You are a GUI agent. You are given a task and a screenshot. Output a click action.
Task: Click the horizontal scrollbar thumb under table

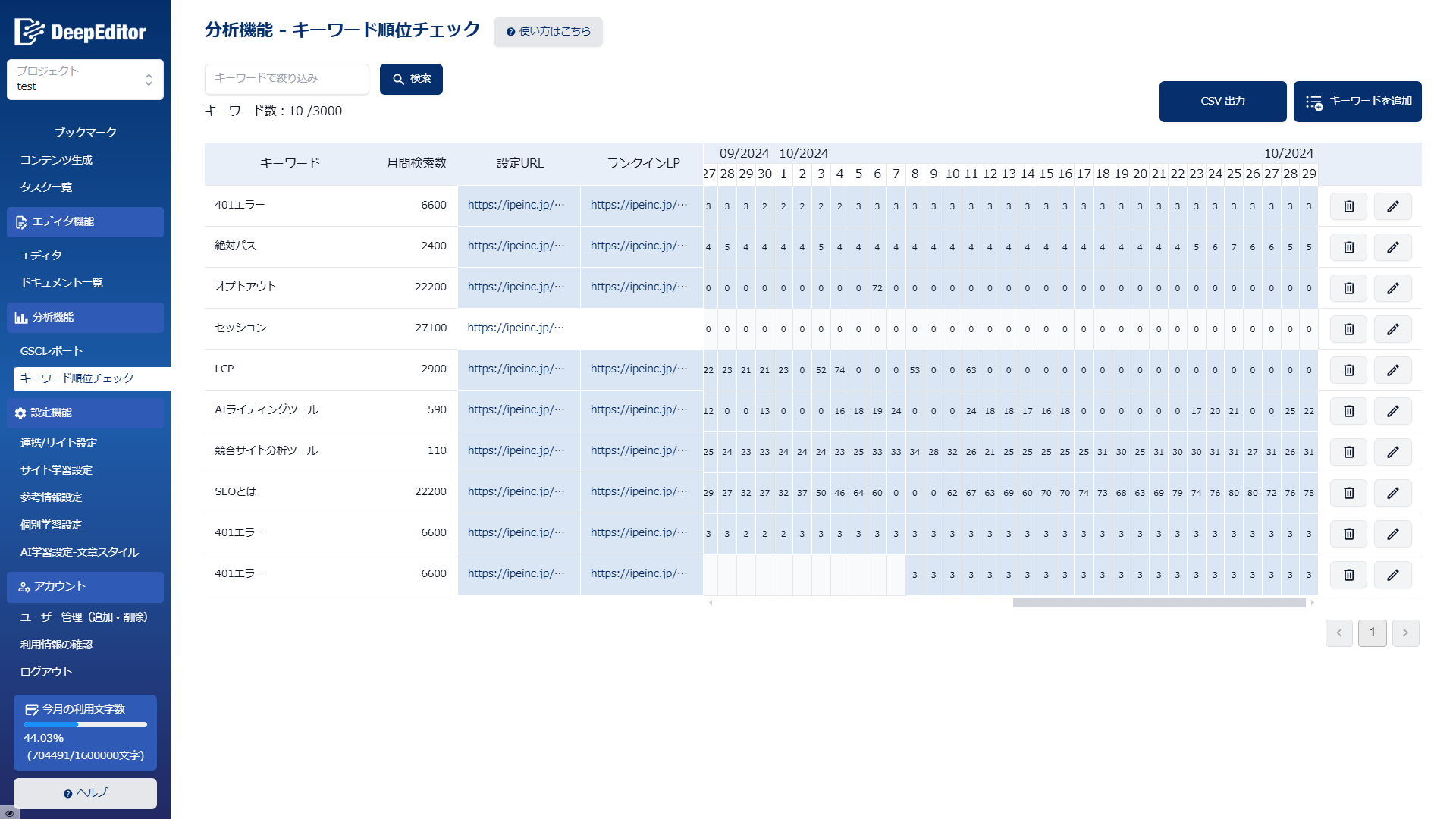point(1159,603)
